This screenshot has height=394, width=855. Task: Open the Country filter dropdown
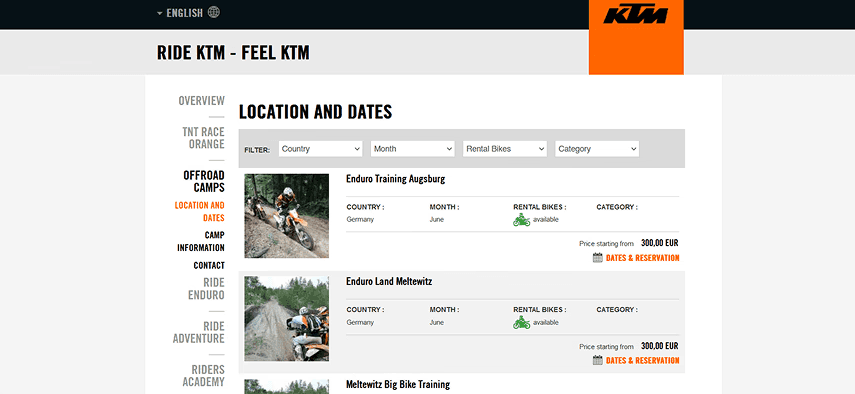321,149
